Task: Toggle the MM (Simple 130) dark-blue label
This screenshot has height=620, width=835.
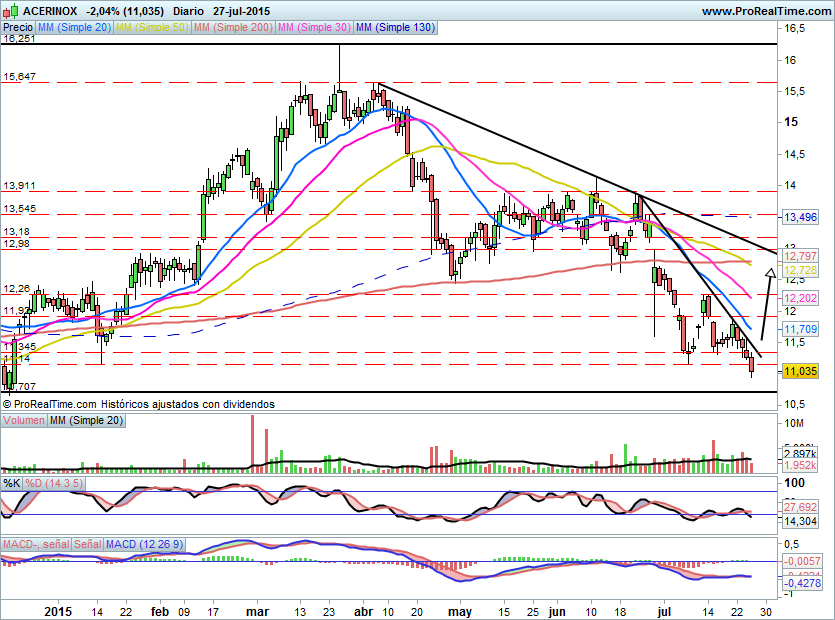Action: [x=396, y=27]
